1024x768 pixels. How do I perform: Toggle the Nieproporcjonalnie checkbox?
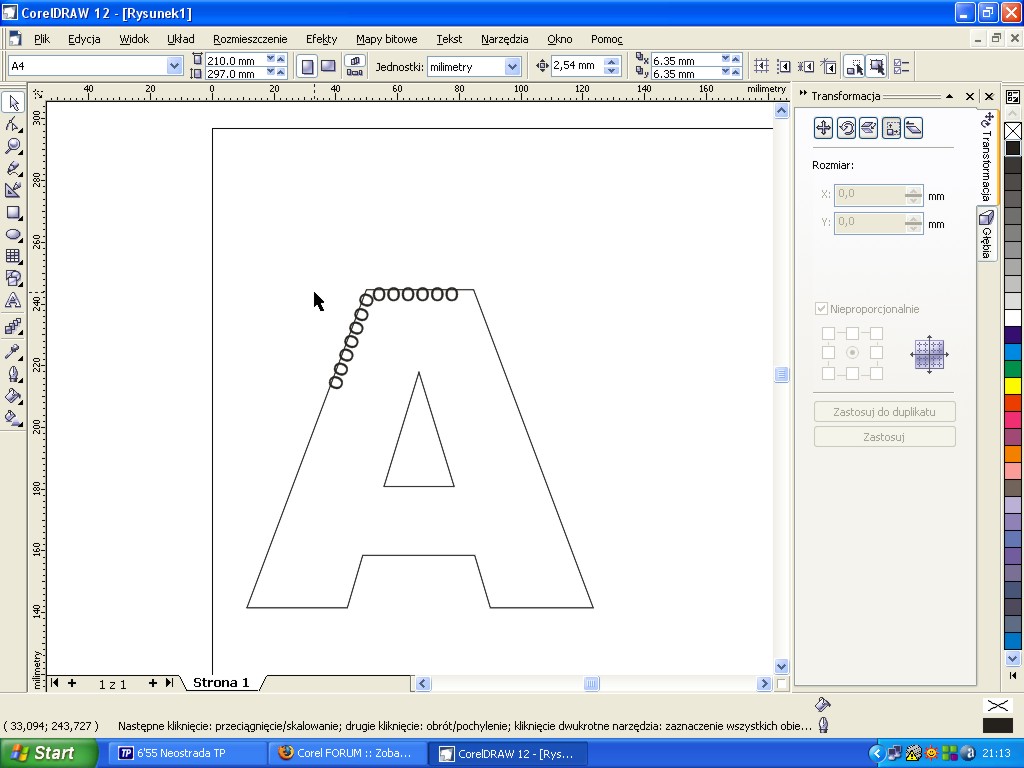[x=822, y=309]
